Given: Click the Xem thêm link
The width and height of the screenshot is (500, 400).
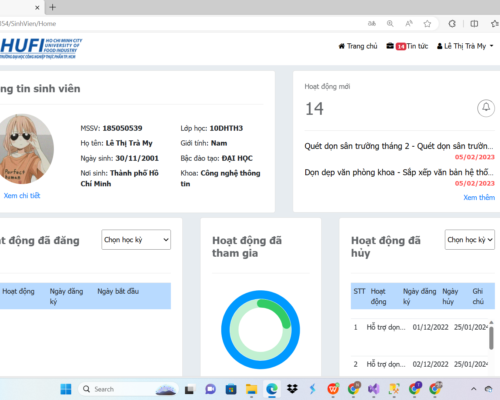Looking at the screenshot, I should (479, 197).
